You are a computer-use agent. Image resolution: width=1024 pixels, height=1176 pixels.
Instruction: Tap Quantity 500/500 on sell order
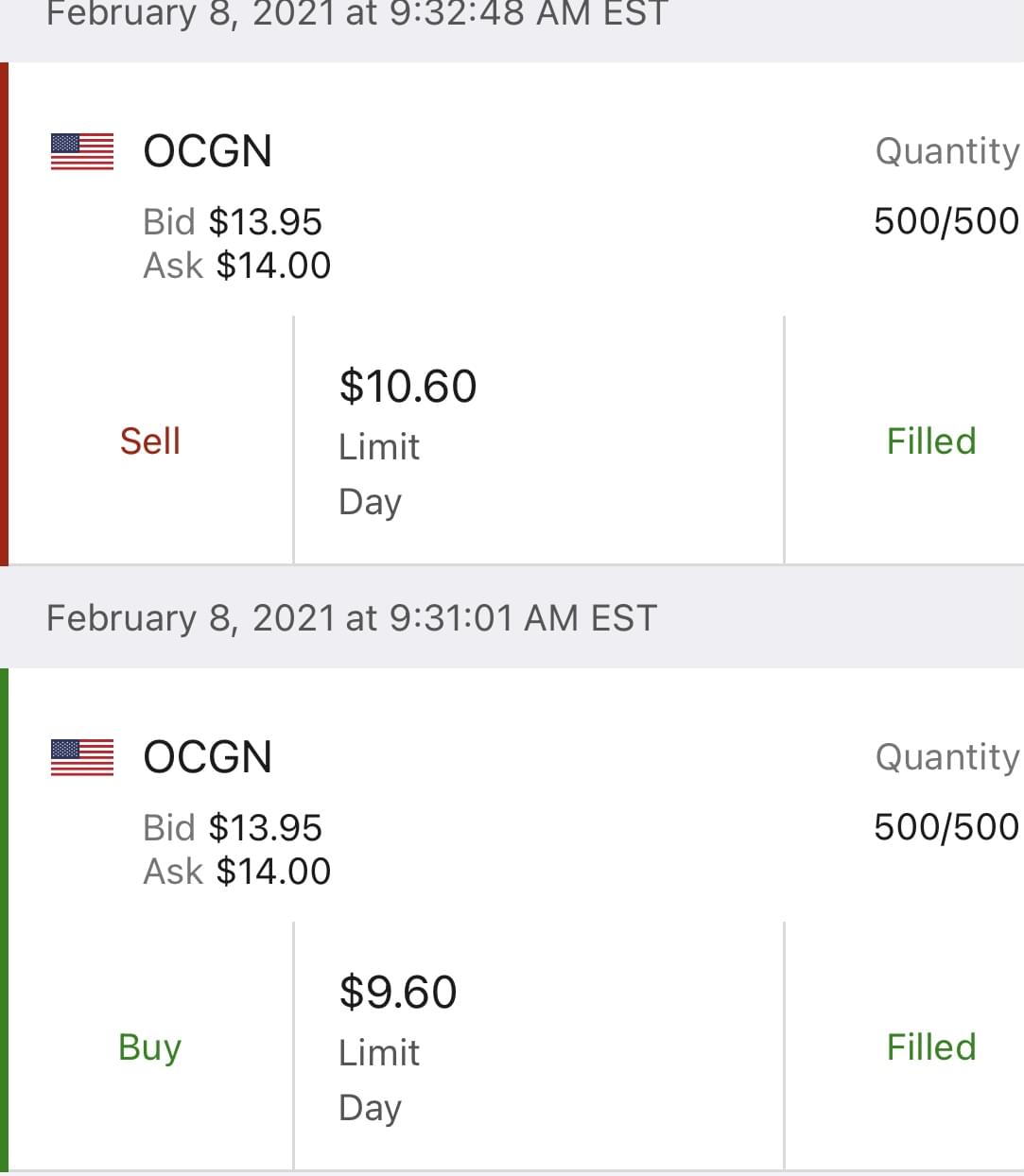[x=946, y=221]
